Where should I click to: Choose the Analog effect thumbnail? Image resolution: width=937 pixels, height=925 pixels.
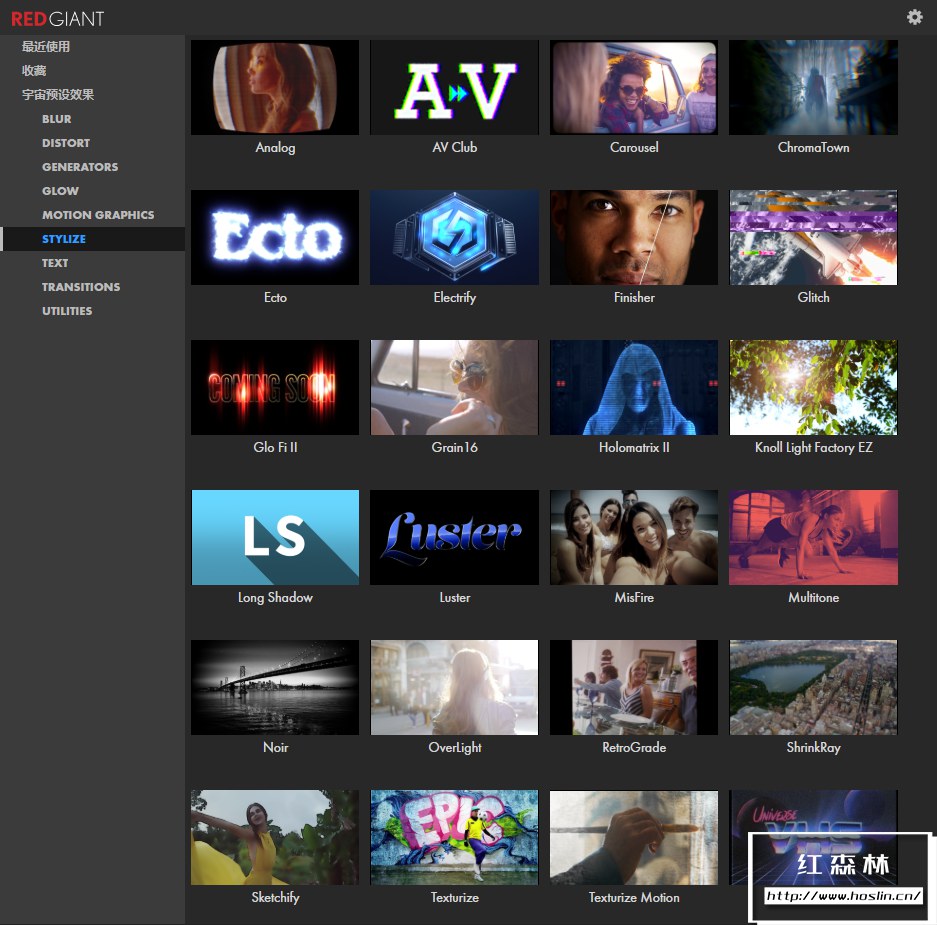coord(275,87)
